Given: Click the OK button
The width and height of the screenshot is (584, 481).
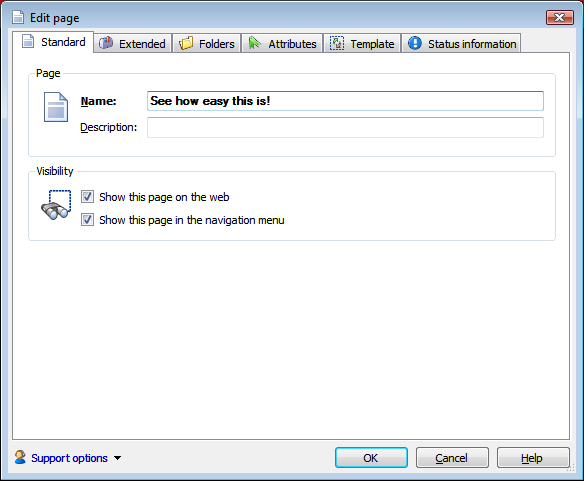Looking at the screenshot, I should click(371, 458).
